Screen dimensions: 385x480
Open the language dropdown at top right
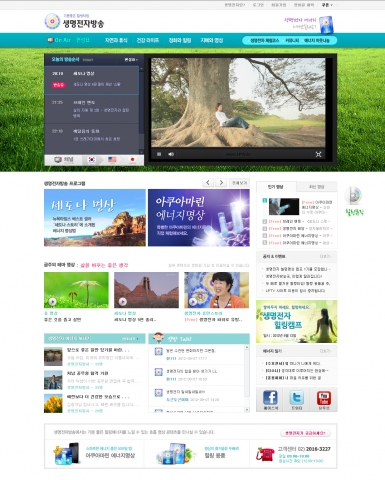(327, 5)
